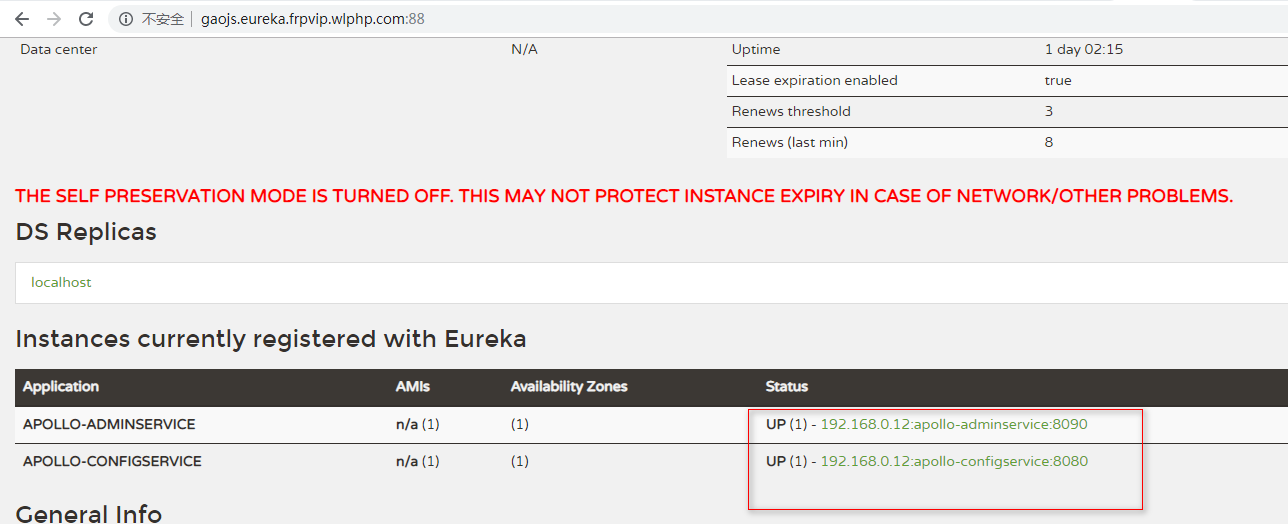This screenshot has height=524, width=1288.
Task: Select APOLLO-CONFIGSERVICE application name
Action: (112, 461)
